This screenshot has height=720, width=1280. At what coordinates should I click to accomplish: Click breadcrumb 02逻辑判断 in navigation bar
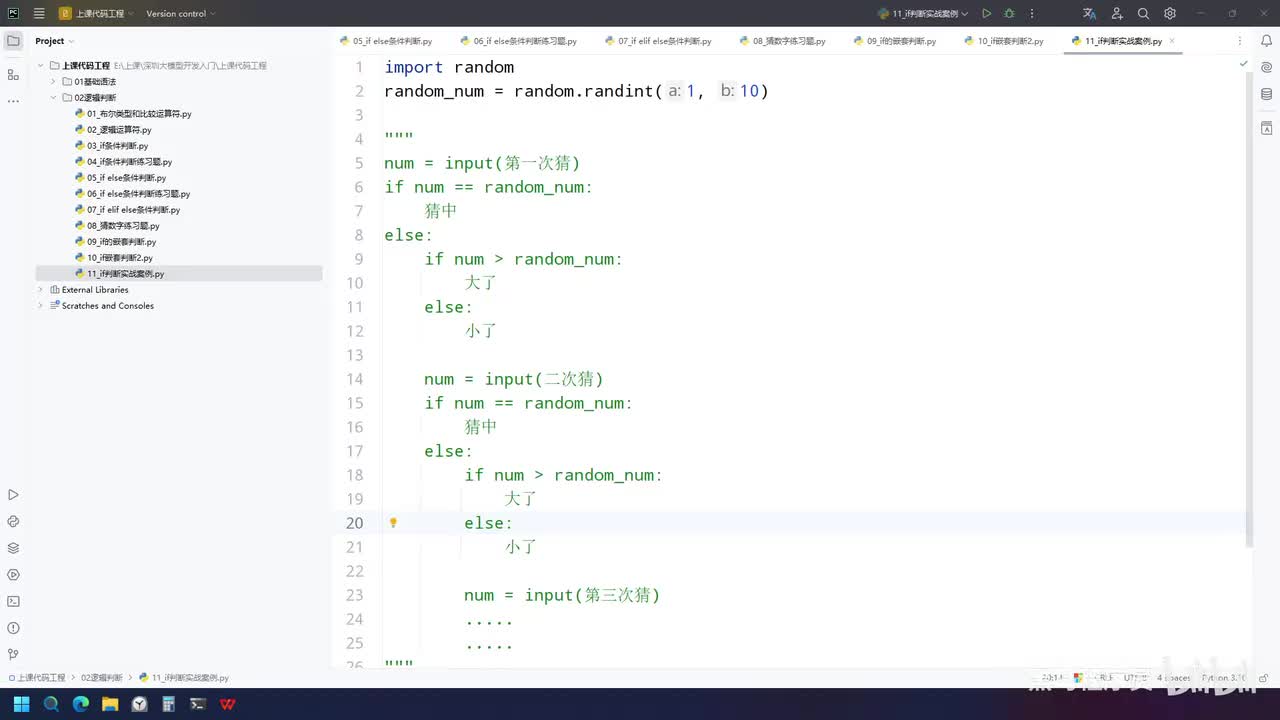tap(102, 678)
